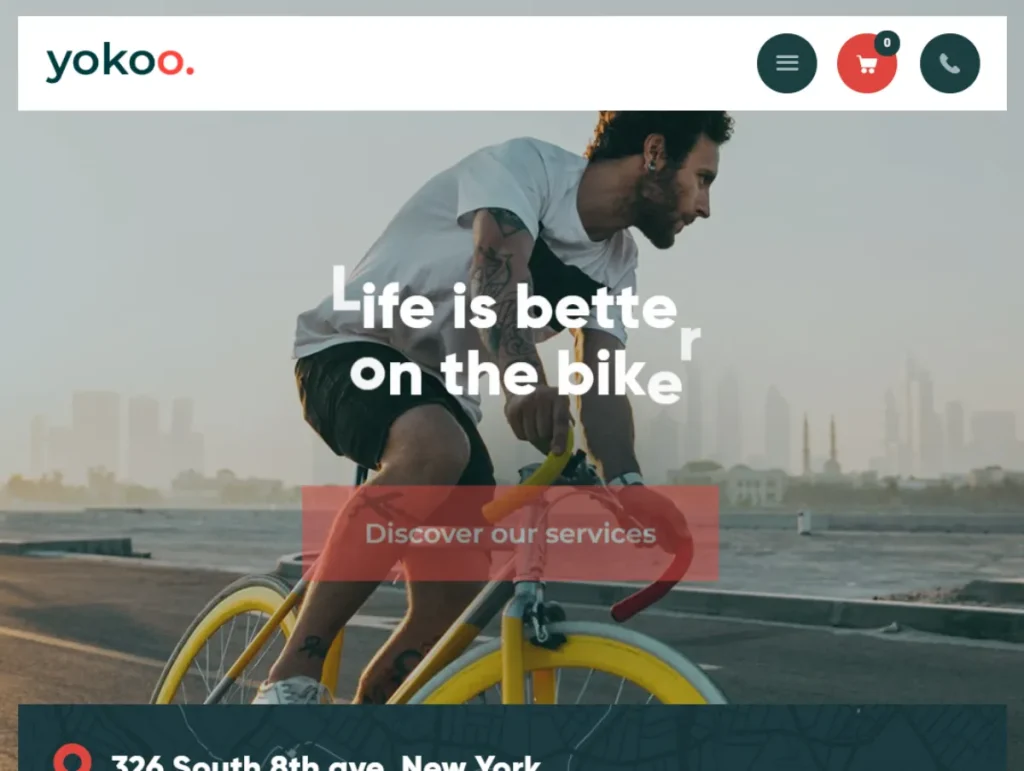The image size is (1024, 771).
Task: Click the cyclist's white sneaker
Action: [291, 691]
